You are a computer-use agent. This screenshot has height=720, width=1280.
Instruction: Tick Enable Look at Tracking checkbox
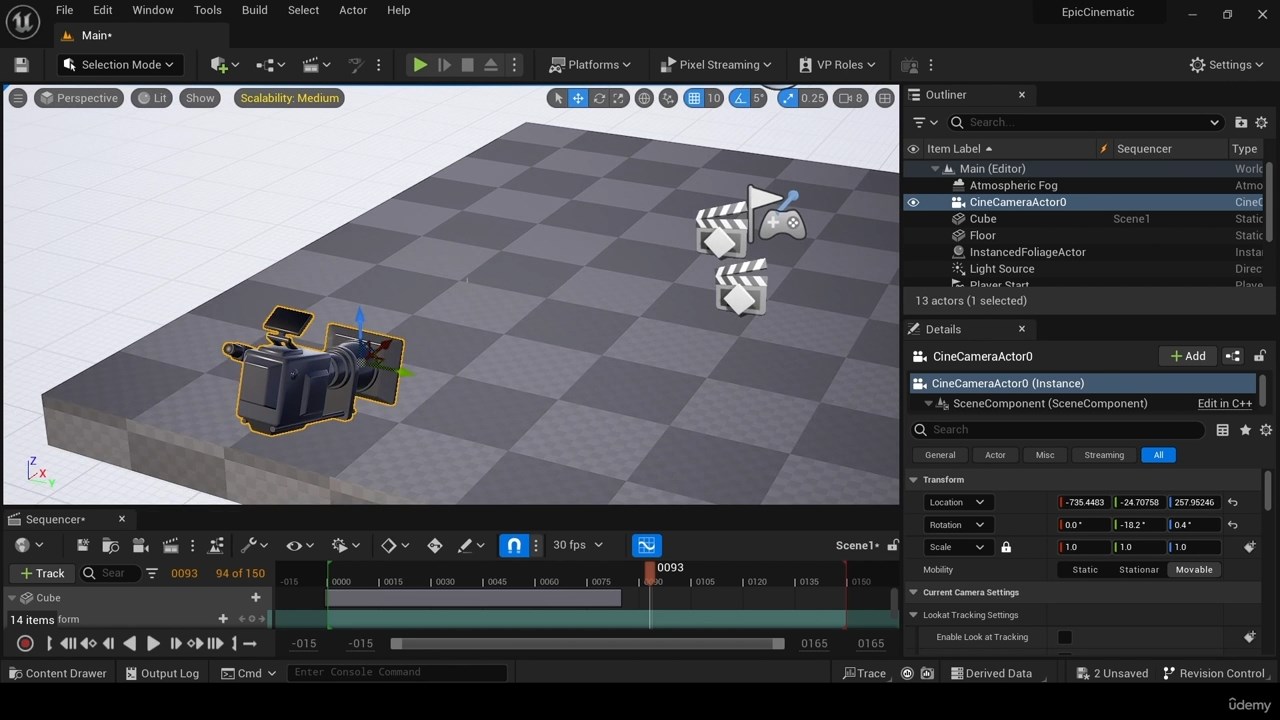coord(1065,637)
